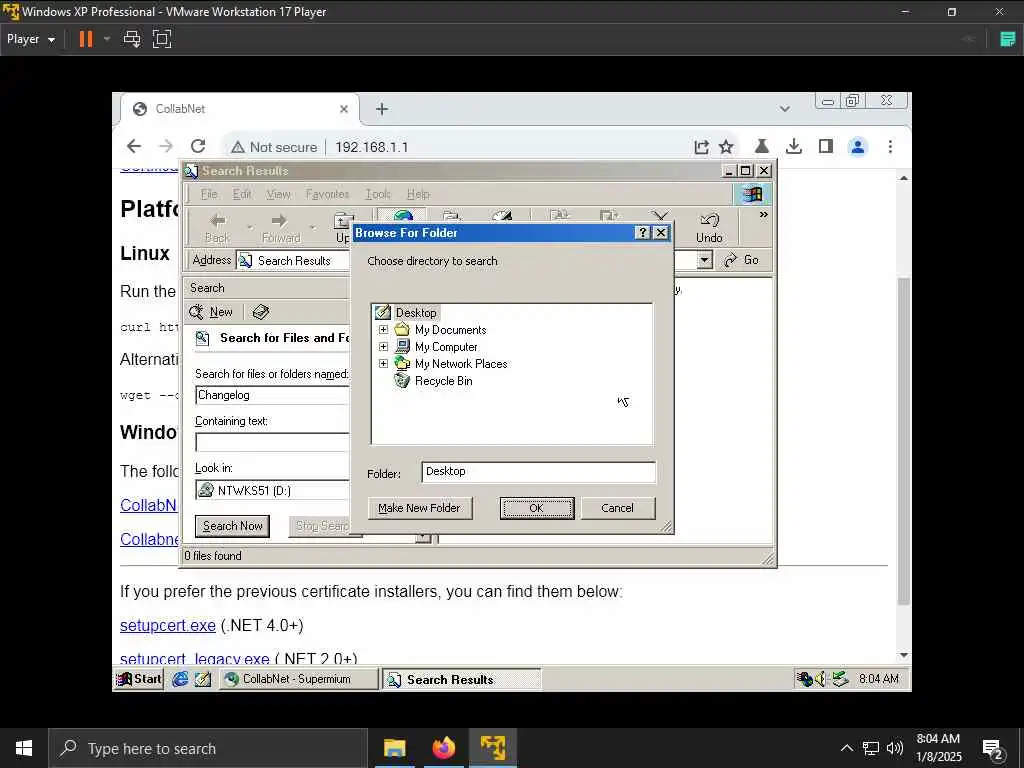
Task: Open Windows File Explorer on host taskbar
Action: (394, 748)
